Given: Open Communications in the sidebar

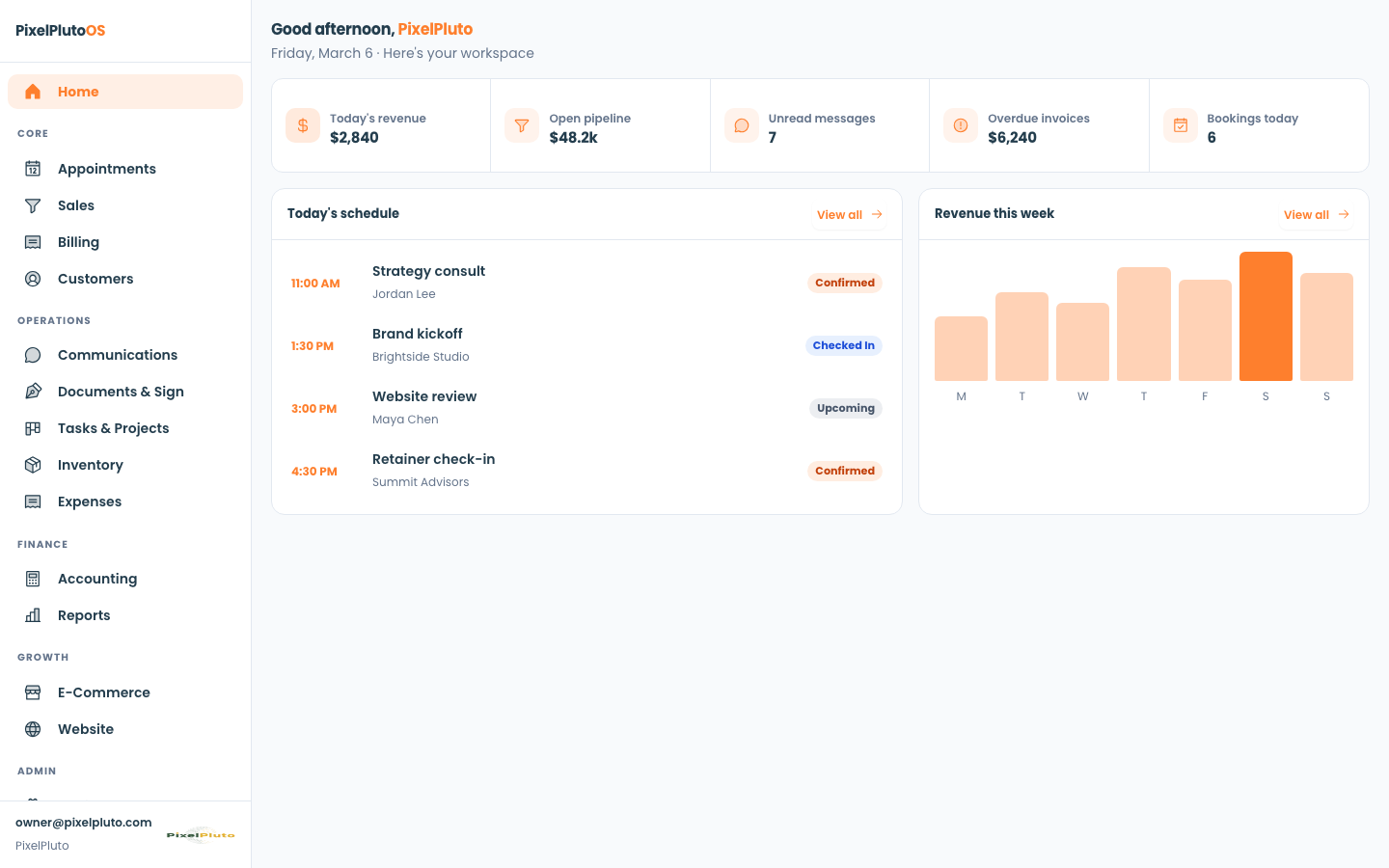Looking at the screenshot, I should (x=125, y=355).
